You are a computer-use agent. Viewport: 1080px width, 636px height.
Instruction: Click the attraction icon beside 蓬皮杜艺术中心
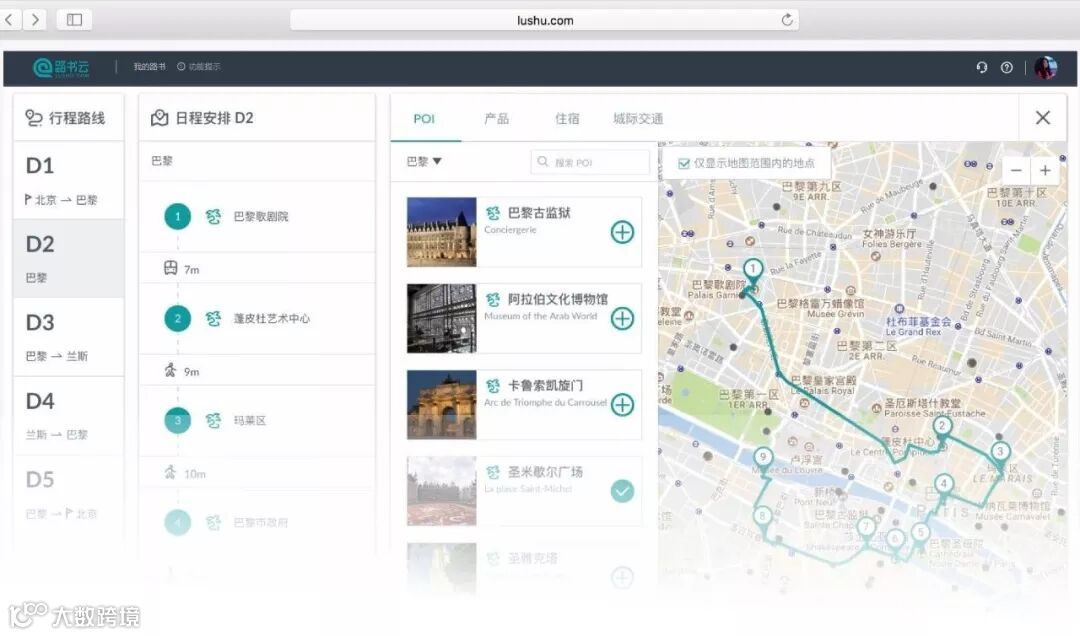214,318
